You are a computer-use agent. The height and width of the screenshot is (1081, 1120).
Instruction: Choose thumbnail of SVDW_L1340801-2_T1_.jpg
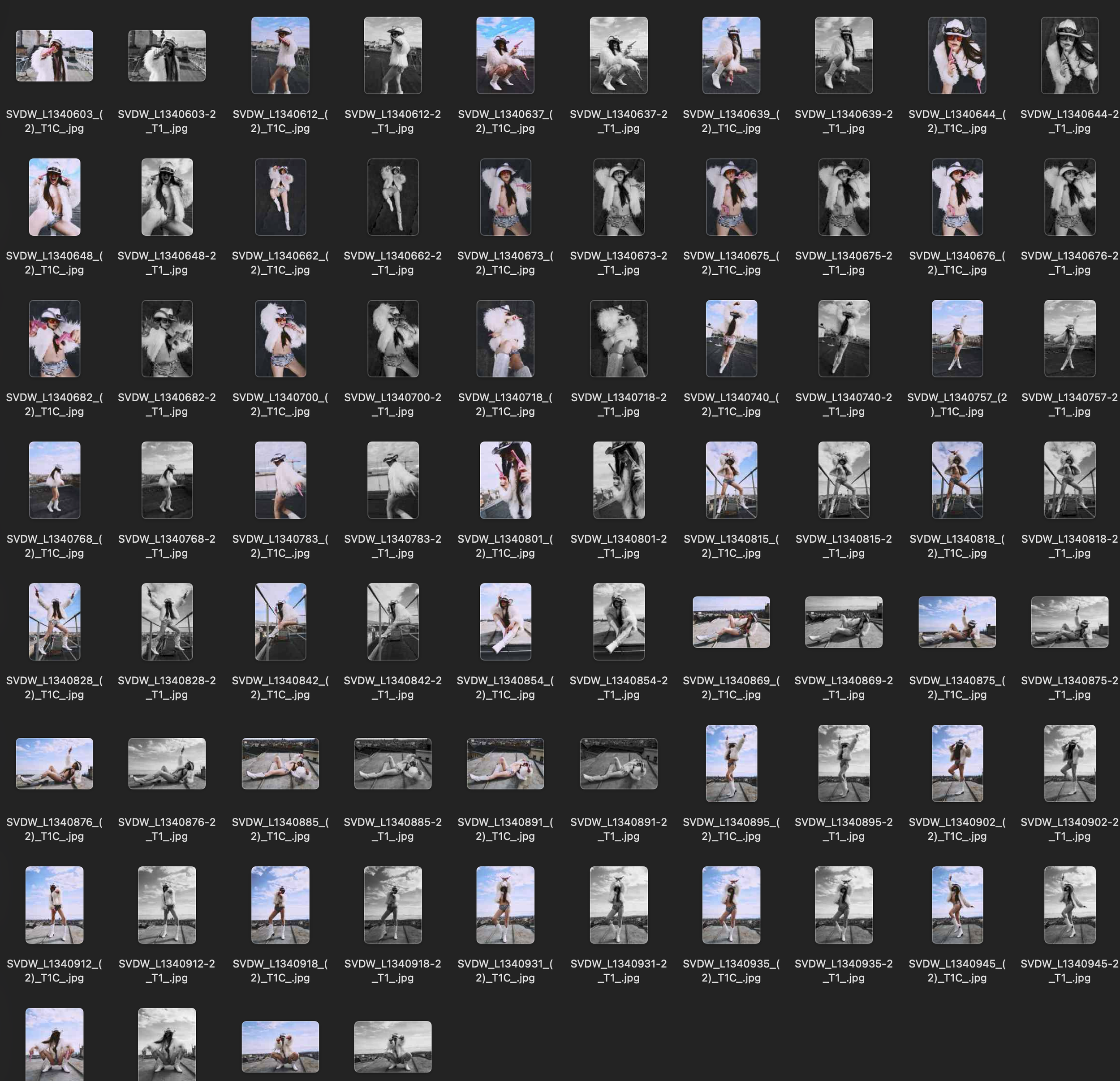[x=618, y=480]
